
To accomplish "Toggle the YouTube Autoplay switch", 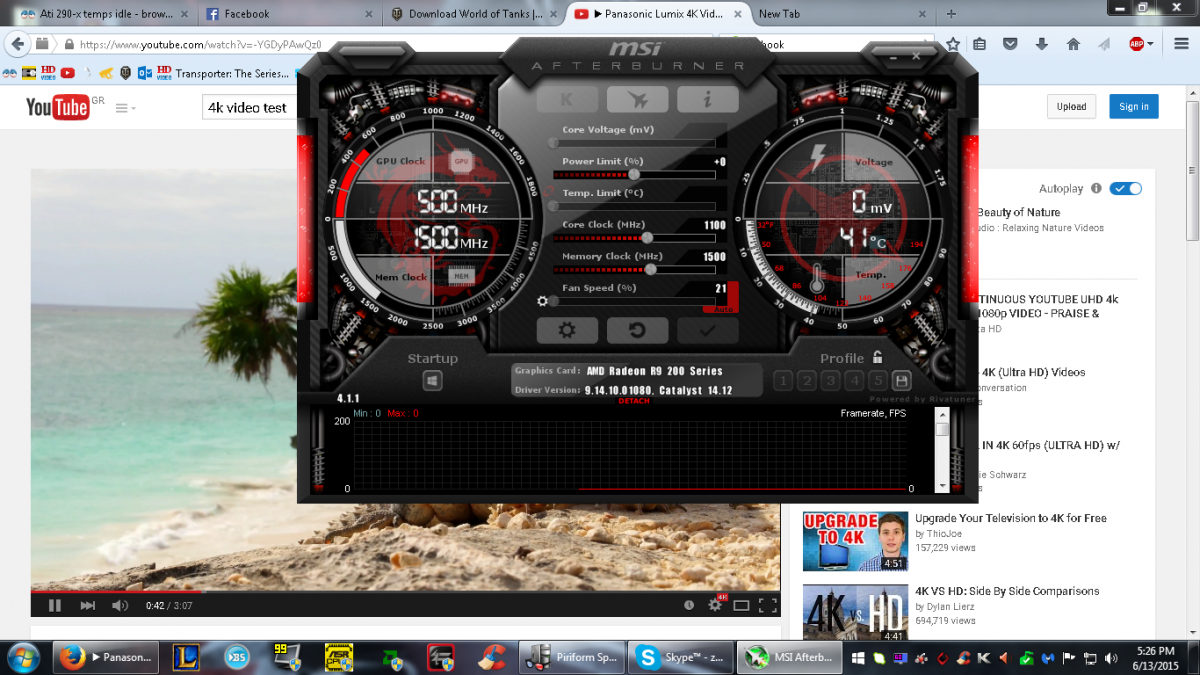I will point(1126,189).
